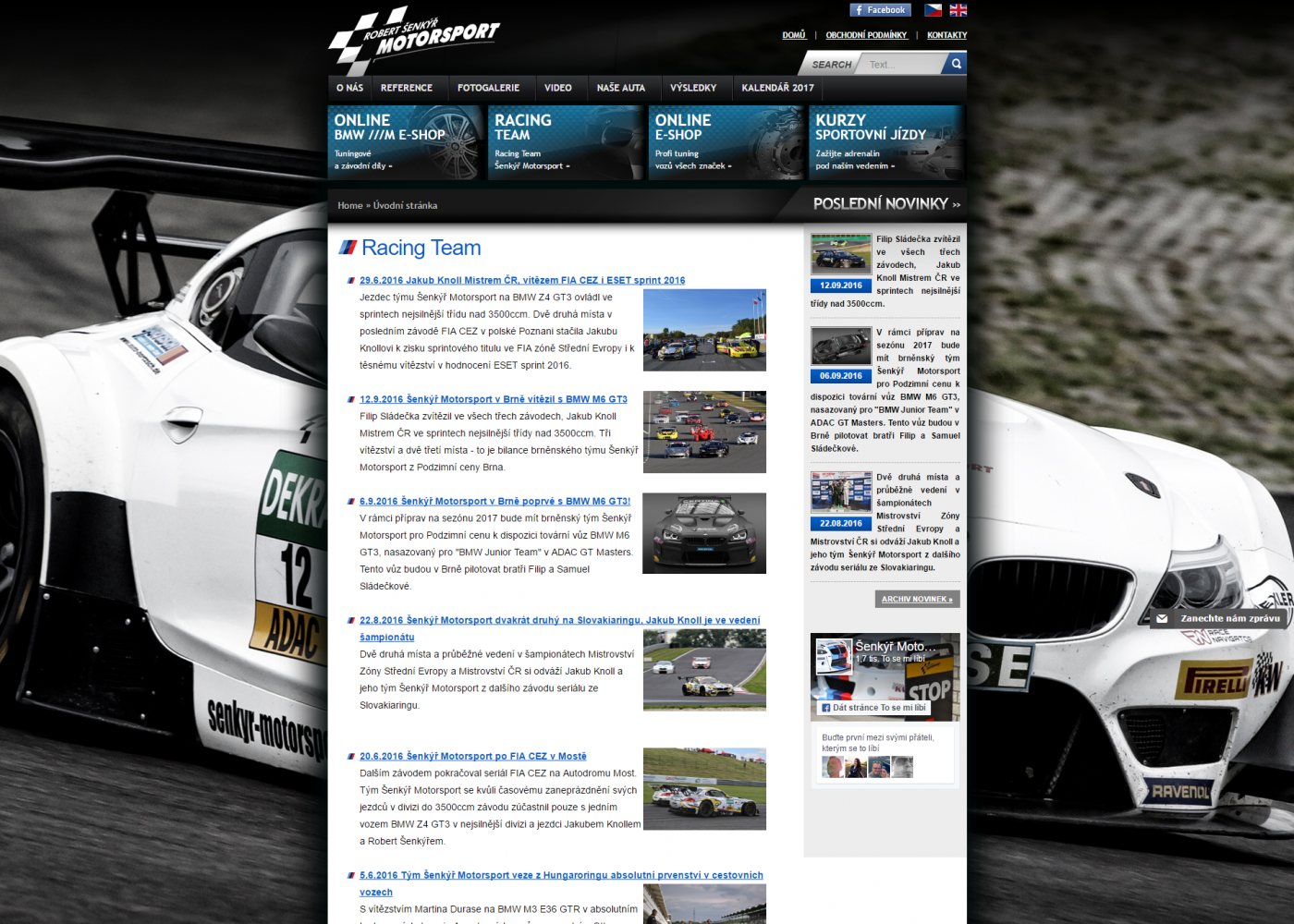
Task: Open article 20.6.2016 po FIA CEZ v Mostě
Action: point(473,756)
